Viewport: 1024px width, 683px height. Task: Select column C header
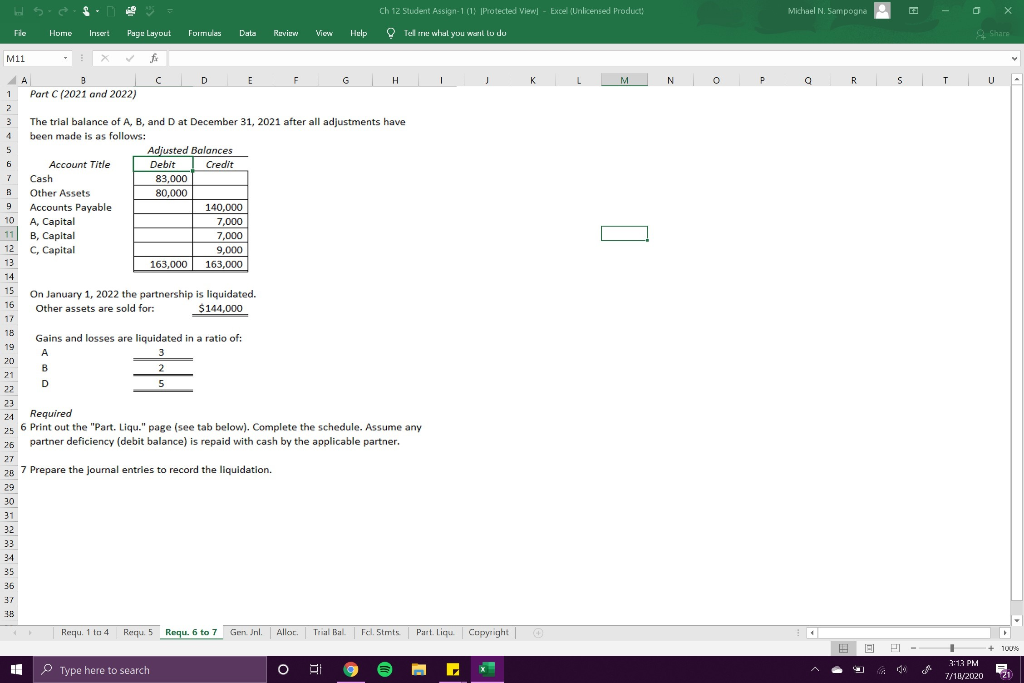[x=158, y=80]
